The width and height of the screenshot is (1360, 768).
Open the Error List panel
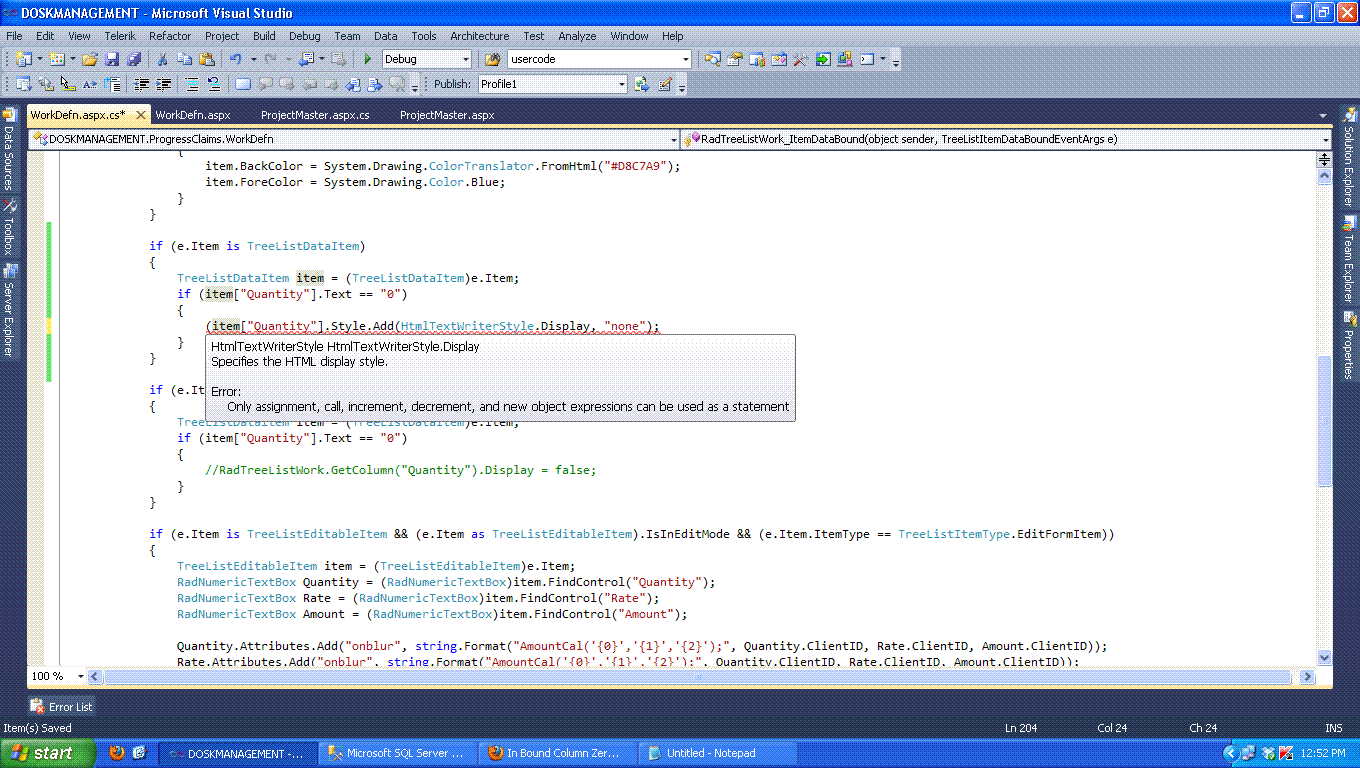62,706
